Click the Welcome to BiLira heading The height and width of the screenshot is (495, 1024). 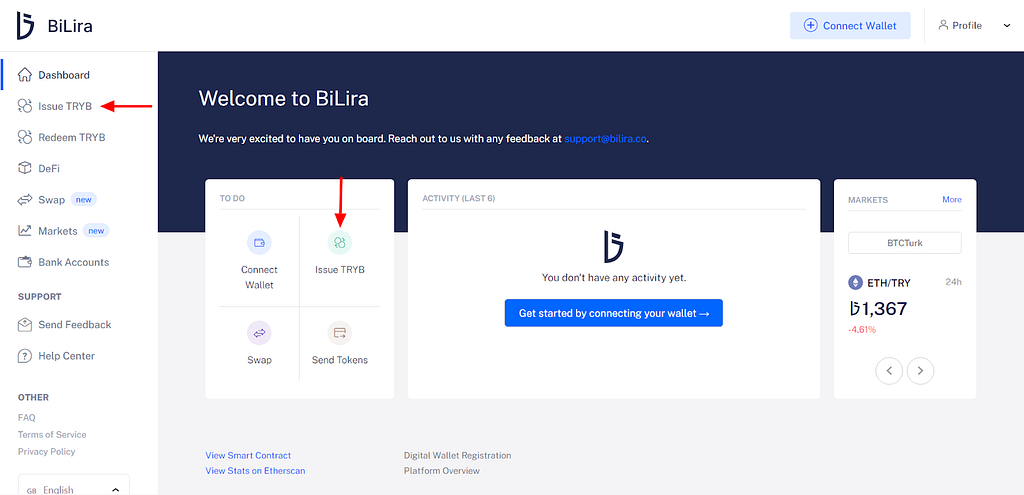283,98
